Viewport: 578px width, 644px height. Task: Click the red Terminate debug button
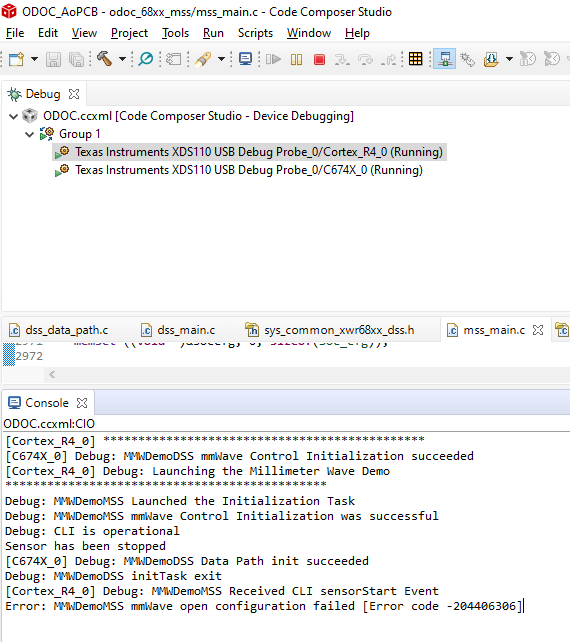(319, 60)
